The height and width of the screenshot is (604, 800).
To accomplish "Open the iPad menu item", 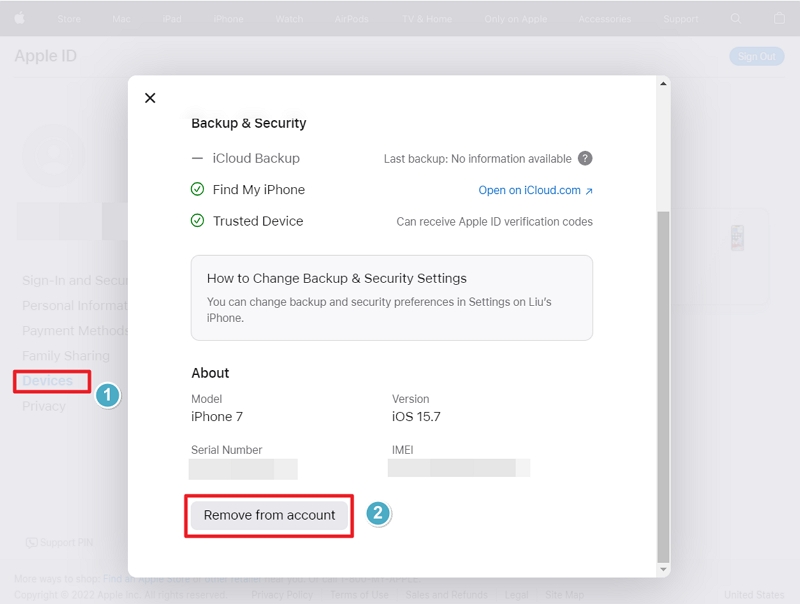I will [x=172, y=19].
